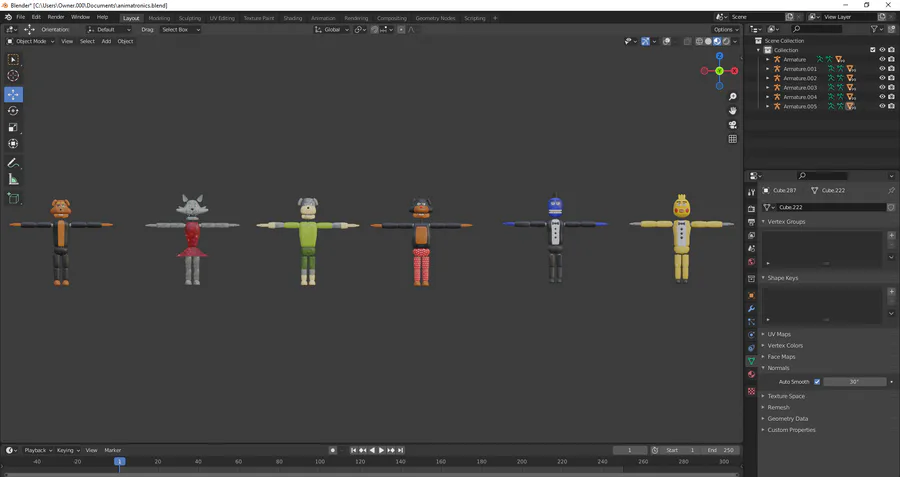Switch perspective/orthographic with the grid icon
This screenshot has width=900, height=477.
[732, 139]
